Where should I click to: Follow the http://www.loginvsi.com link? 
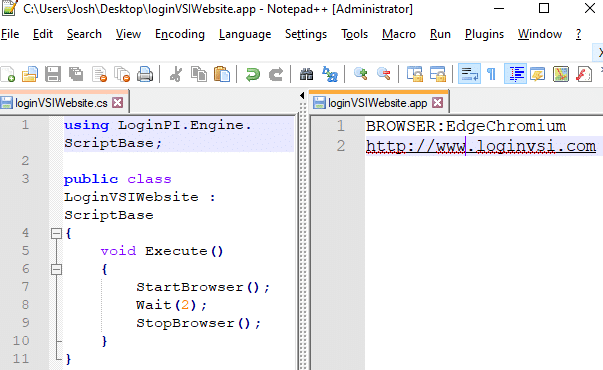[481, 146]
